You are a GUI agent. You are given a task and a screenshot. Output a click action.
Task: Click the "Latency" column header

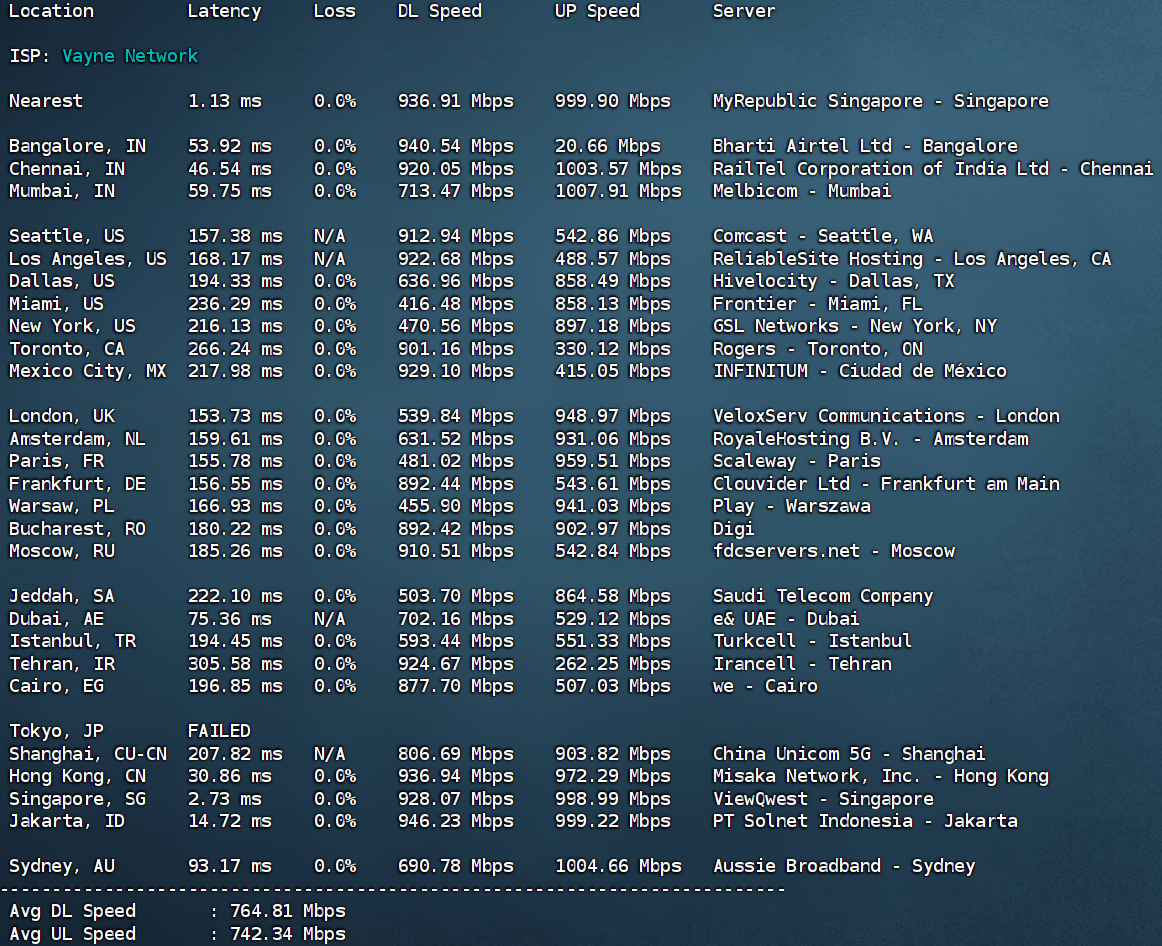[224, 11]
